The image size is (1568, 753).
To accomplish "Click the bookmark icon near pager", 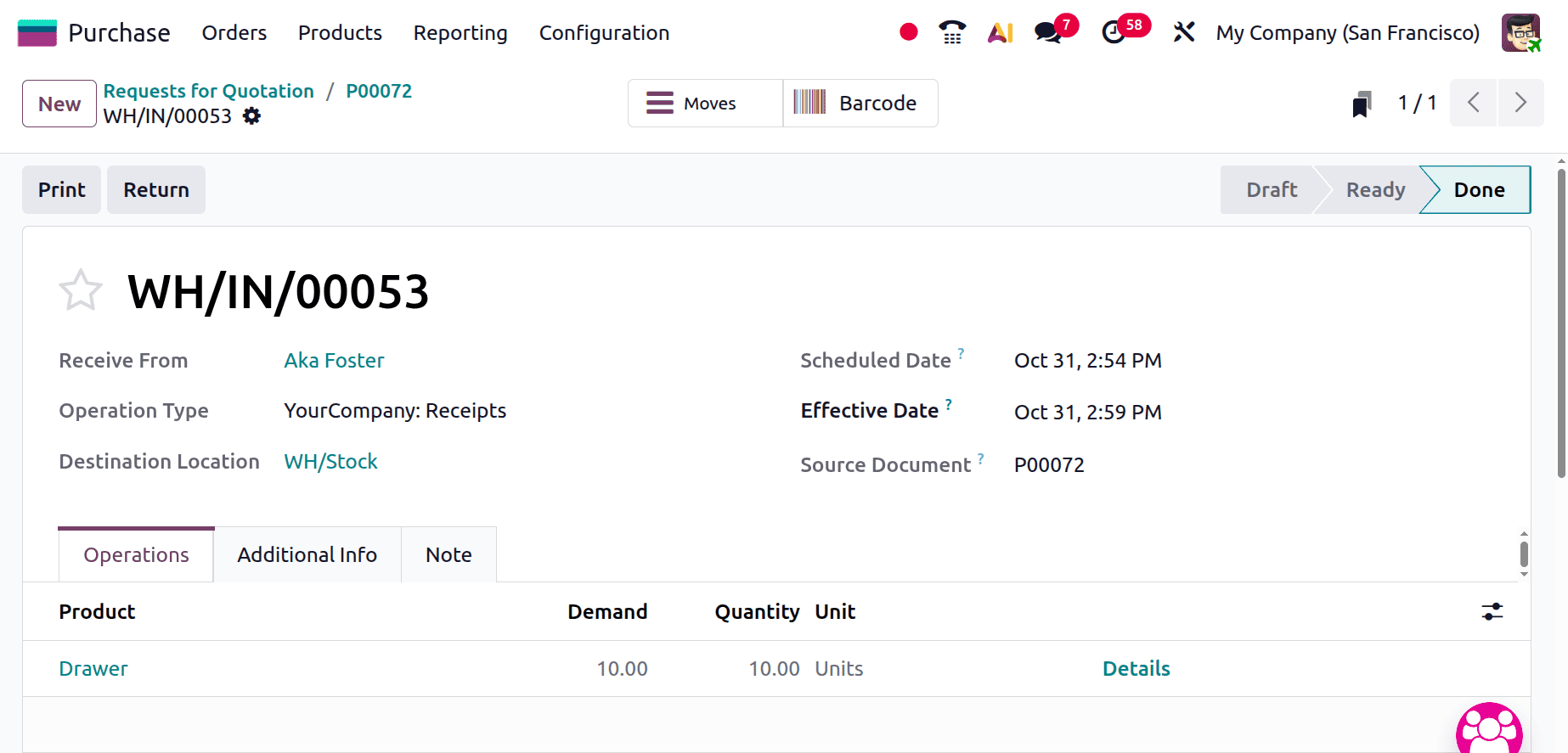I will coord(1362,104).
